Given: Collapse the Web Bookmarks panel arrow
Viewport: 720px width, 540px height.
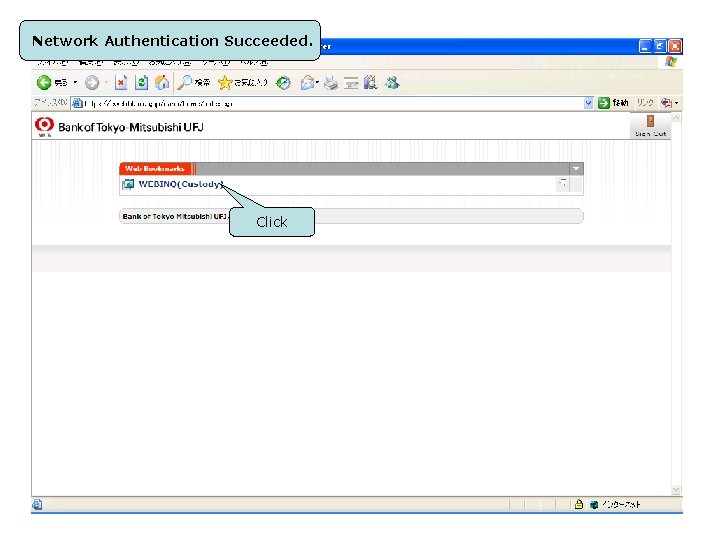Looking at the screenshot, I should [576, 169].
